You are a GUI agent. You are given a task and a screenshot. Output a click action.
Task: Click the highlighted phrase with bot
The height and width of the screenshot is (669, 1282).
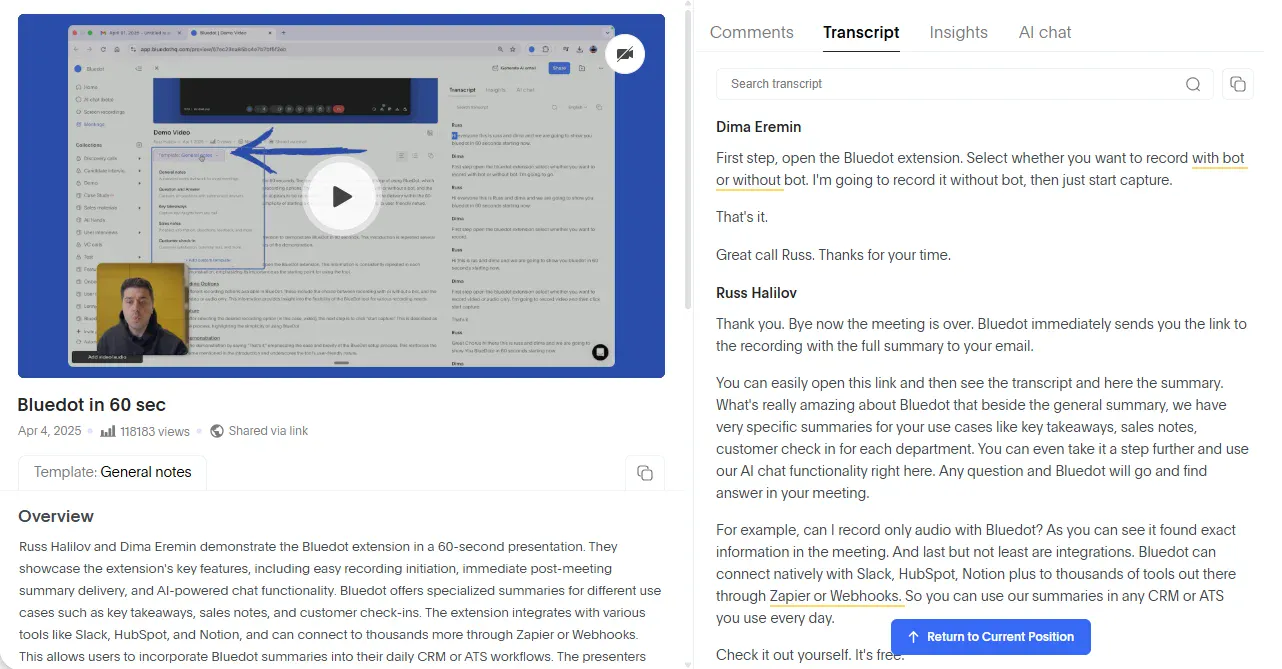pos(1218,158)
